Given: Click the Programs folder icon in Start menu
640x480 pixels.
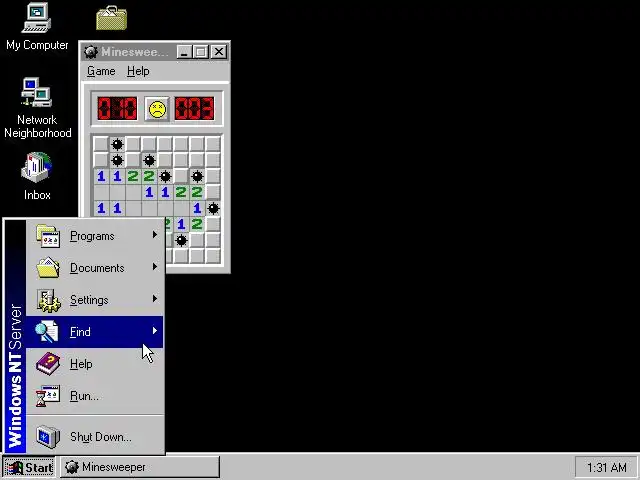Looking at the screenshot, I should tap(48, 236).
